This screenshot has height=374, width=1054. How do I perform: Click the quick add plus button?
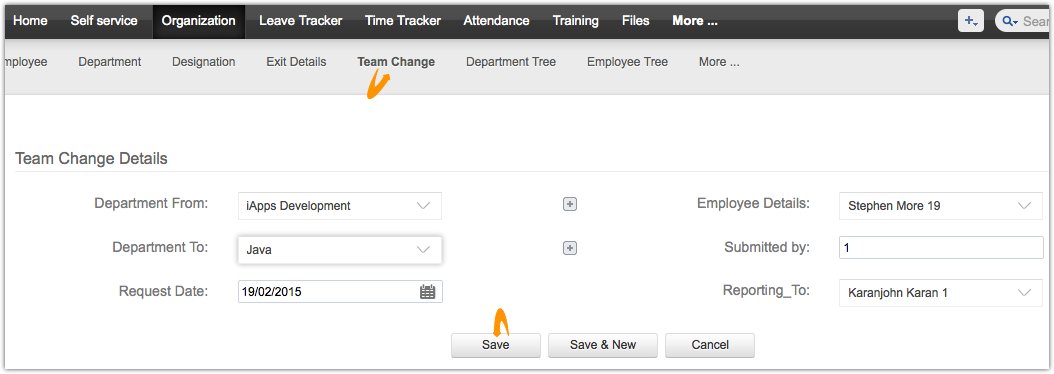click(x=971, y=21)
